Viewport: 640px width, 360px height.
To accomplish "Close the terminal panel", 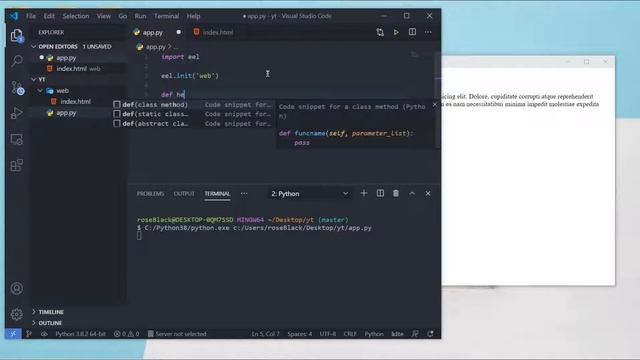I will click(428, 193).
